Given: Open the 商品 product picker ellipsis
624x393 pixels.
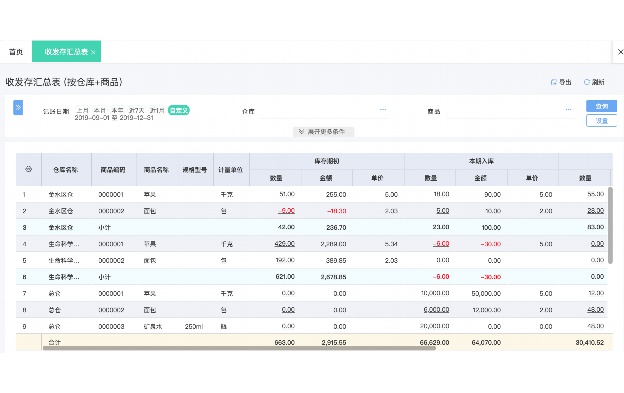Looking at the screenshot, I should (568, 109).
